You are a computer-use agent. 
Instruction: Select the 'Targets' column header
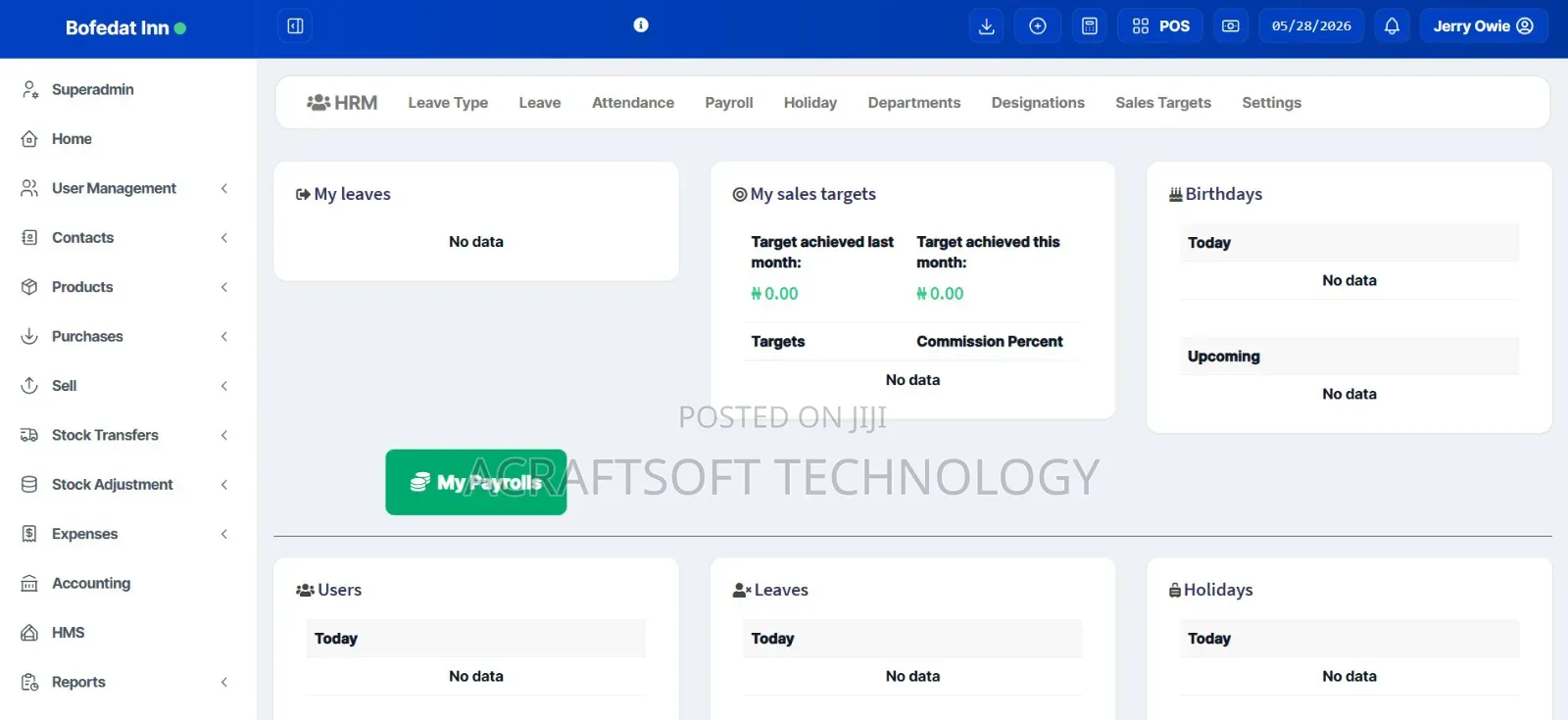click(x=778, y=342)
